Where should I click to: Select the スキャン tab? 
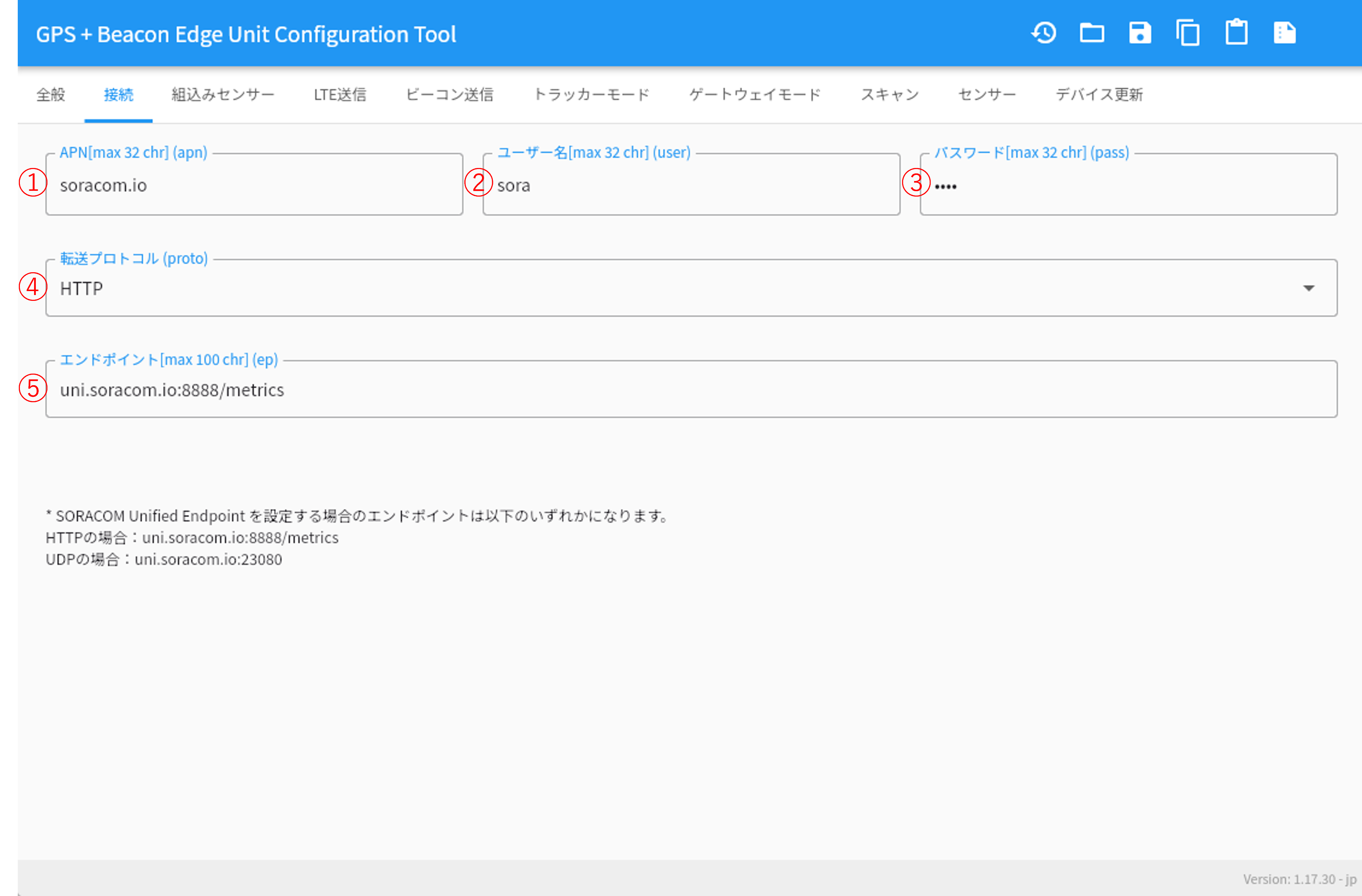(x=890, y=94)
